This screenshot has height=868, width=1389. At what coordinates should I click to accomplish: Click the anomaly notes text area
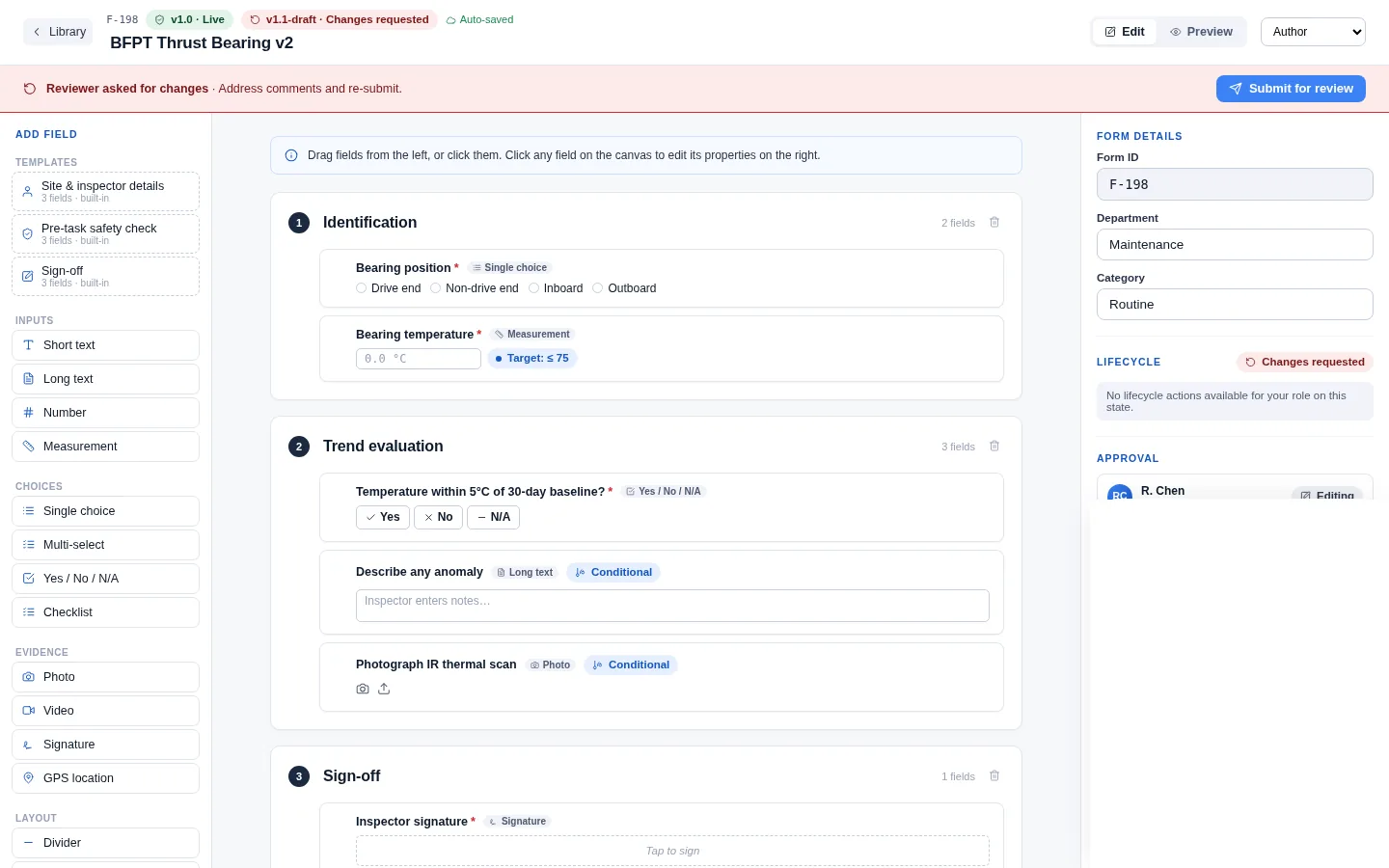(x=672, y=606)
